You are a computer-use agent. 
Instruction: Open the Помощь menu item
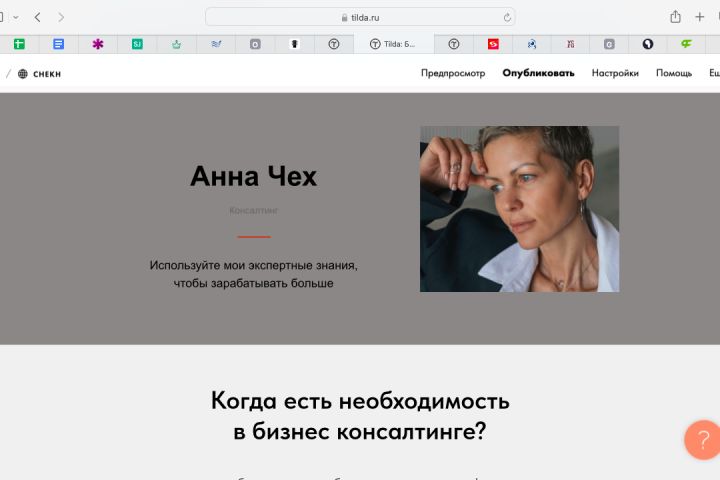(674, 73)
